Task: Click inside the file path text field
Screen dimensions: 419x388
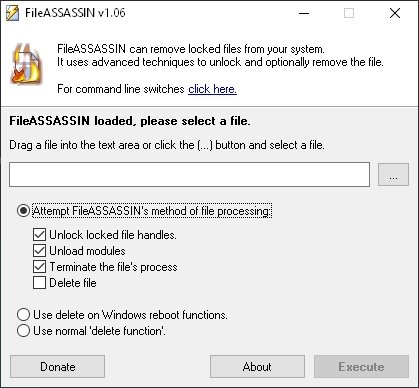Action: click(189, 174)
